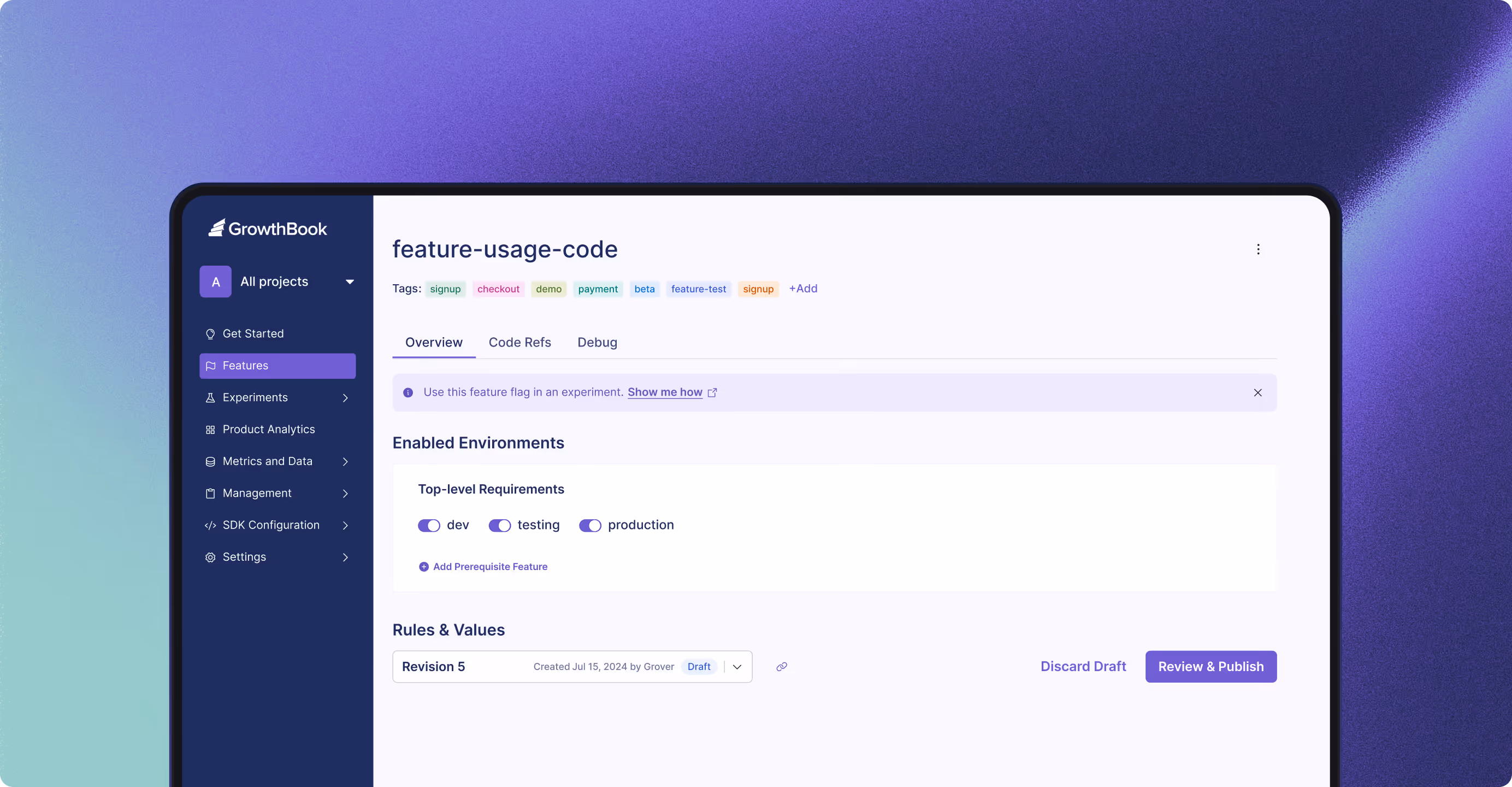
Task: Click the Features flag icon
Action: point(210,366)
